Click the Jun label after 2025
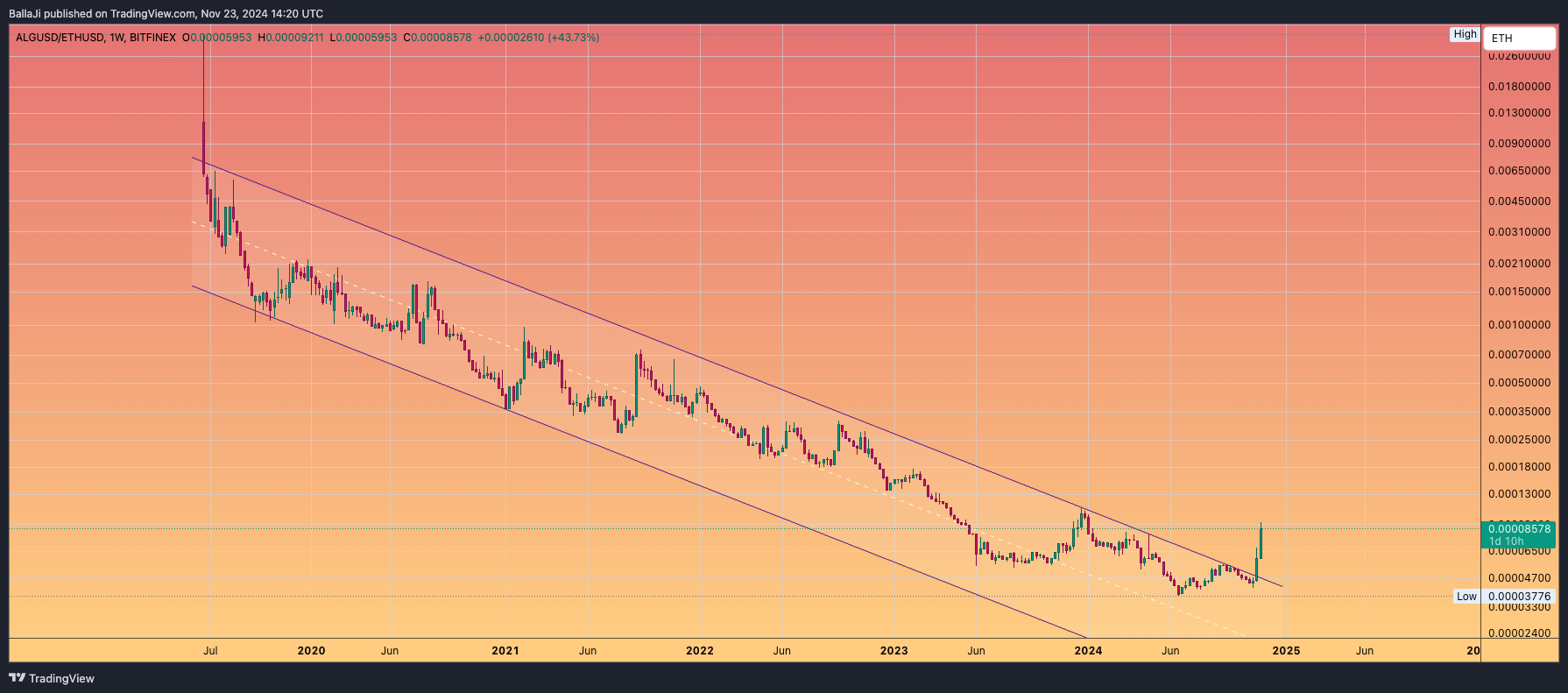Viewport: 1568px width, 693px height. tap(1365, 651)
